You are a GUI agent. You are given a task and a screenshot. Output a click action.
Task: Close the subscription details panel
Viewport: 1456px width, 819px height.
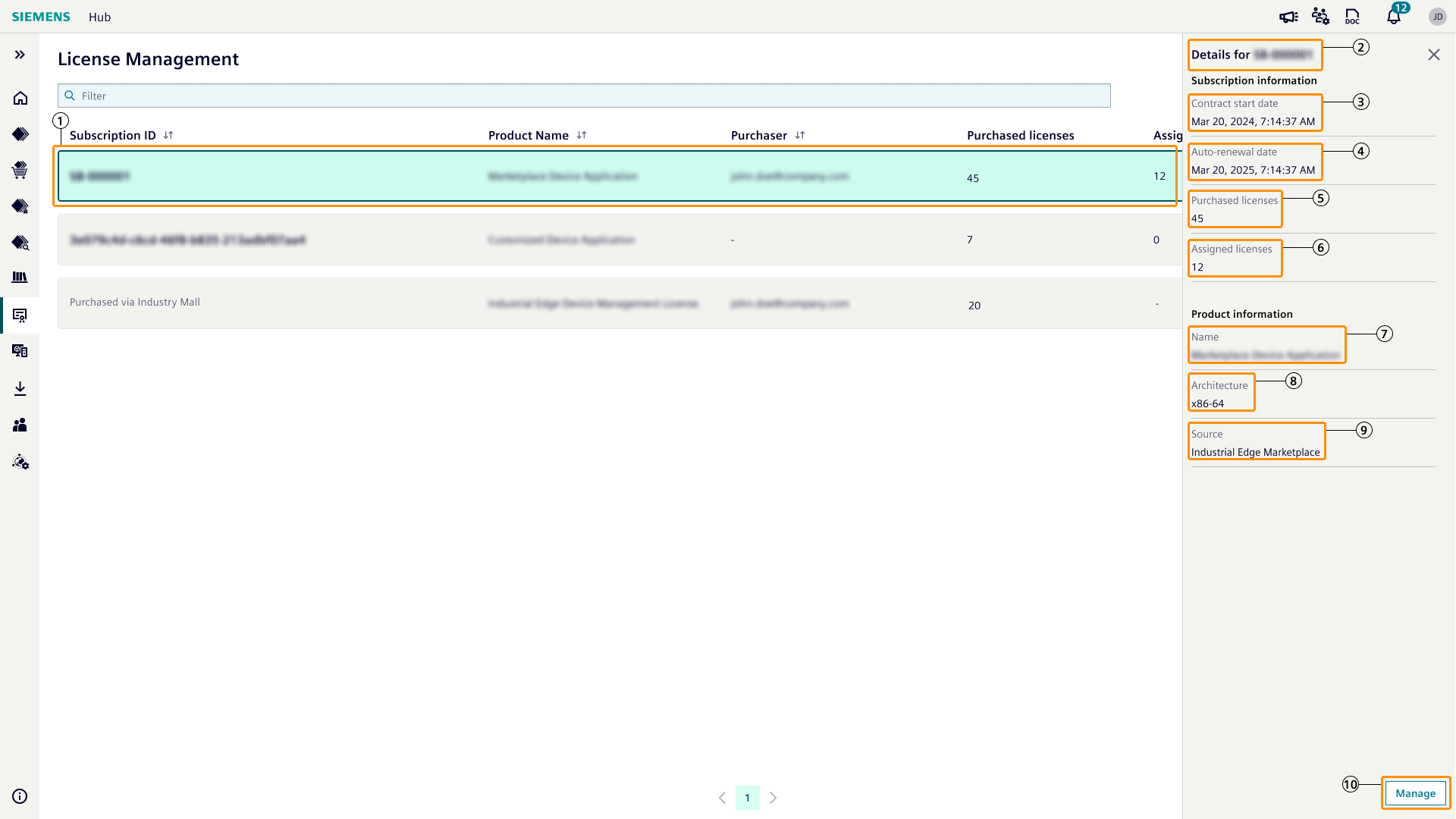[x=1433, y=55]
